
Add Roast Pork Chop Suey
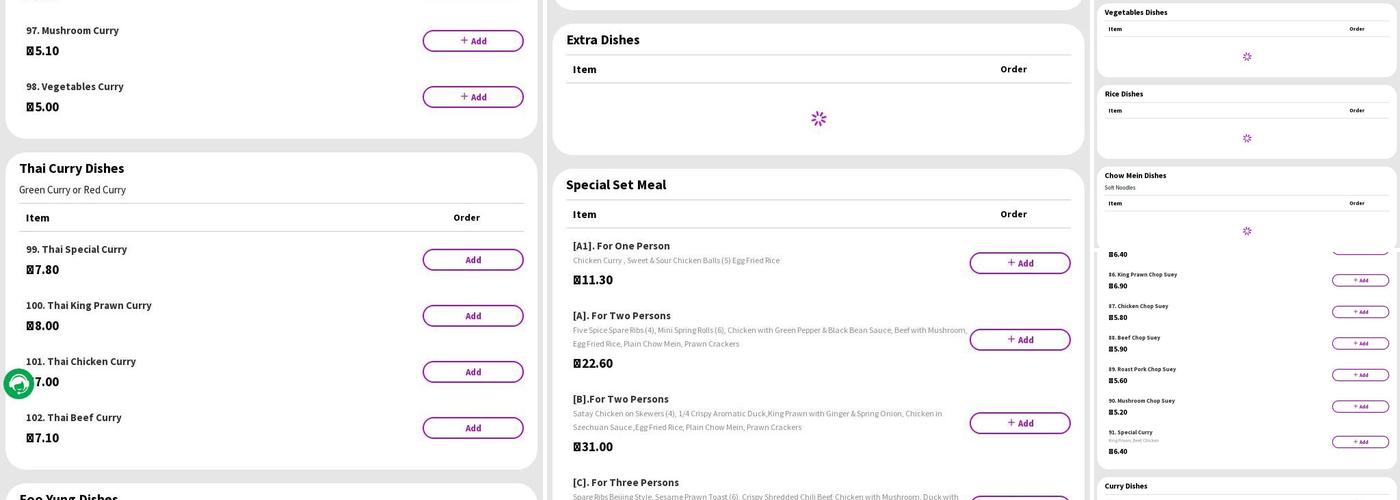pos(1359,375)
